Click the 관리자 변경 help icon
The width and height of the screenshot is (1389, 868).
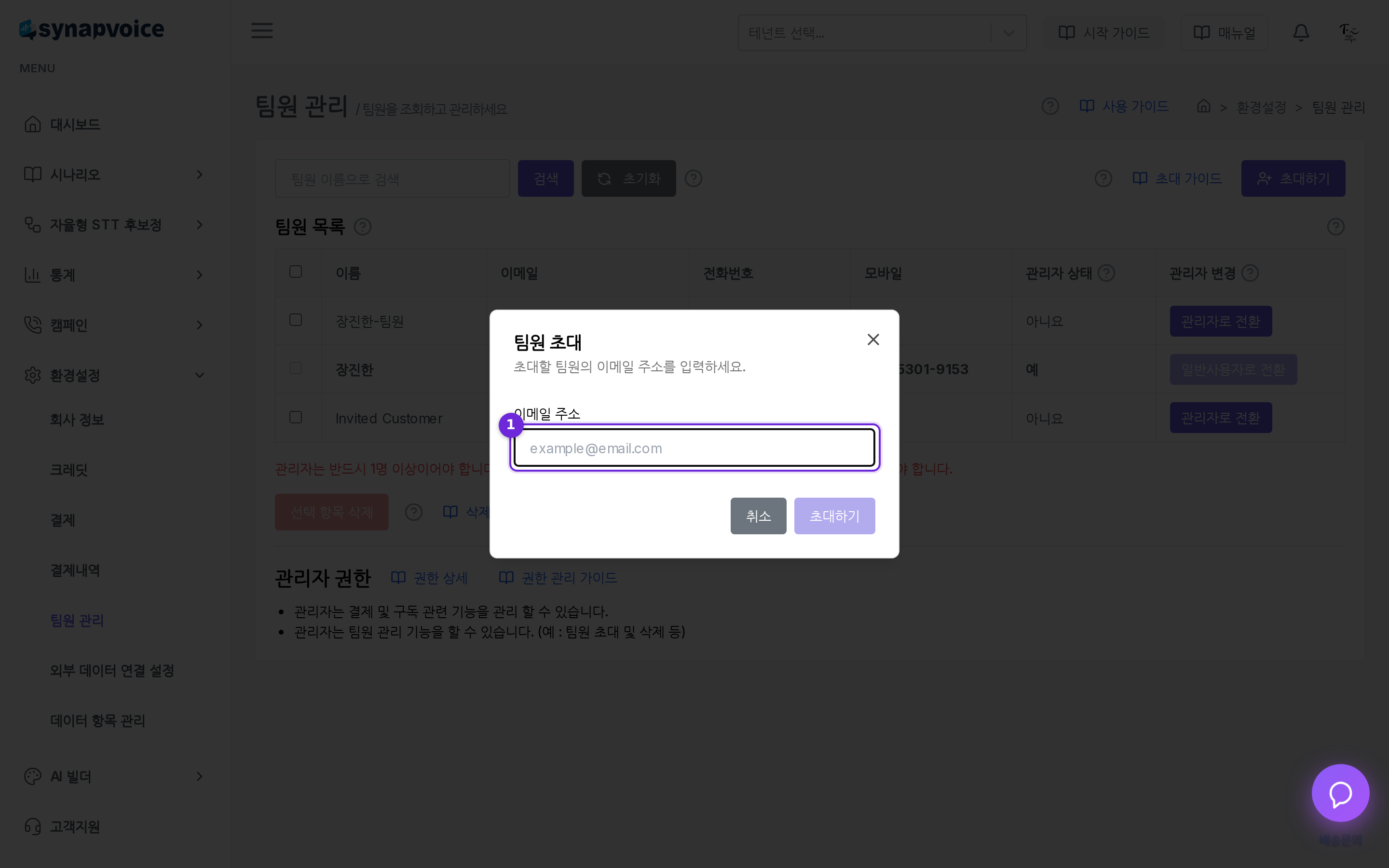(1250, 273)
